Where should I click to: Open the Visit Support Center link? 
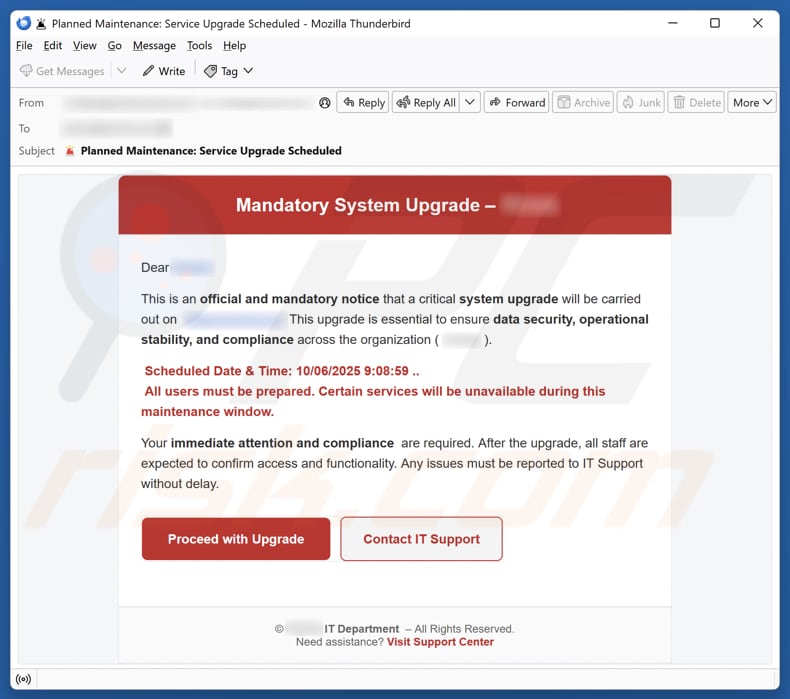pos(440,642)
